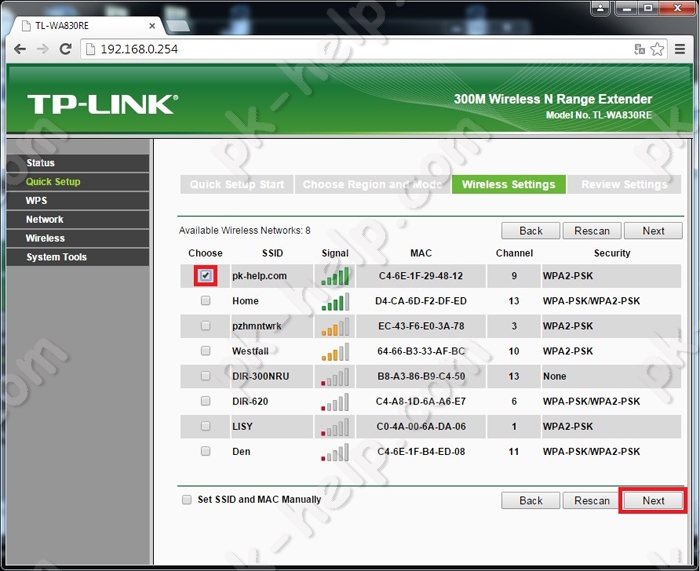The height and width of the screenshot is (571, 700).
Task: Click the pk-help.com SSID text
Action: coord(259,276)
